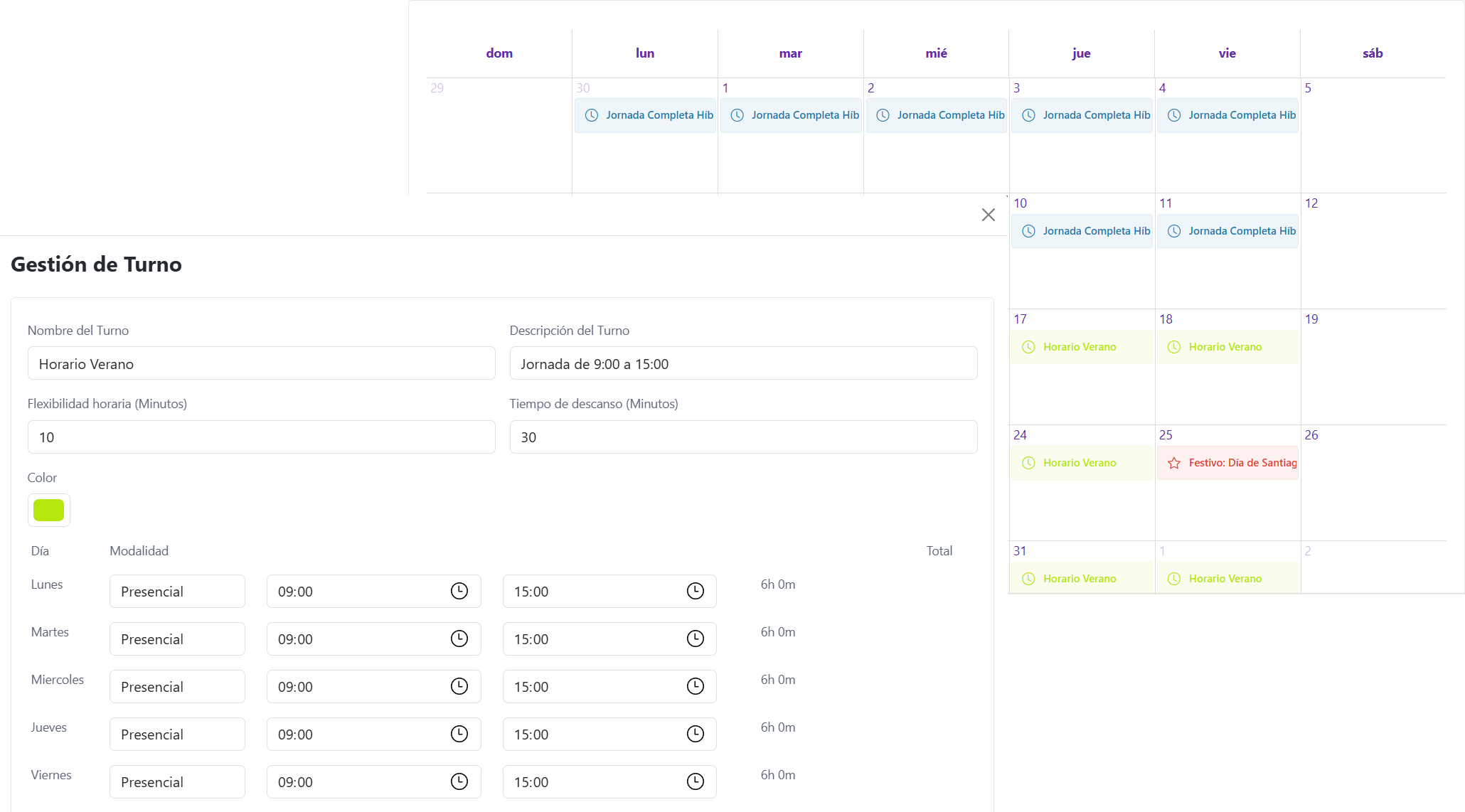
Task: Open the Martes end time clock picker
Action: [x=696, y=639]
